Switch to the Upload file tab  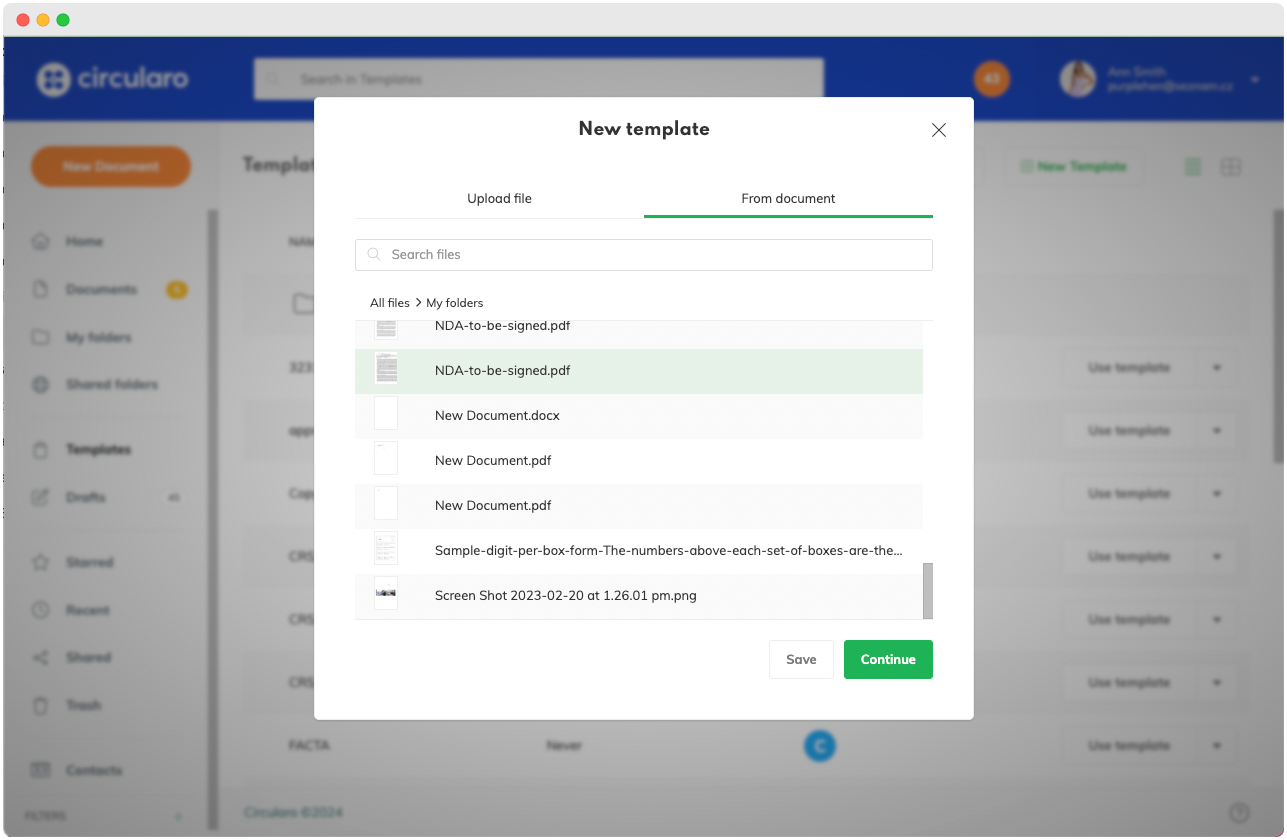click(499, 198)
